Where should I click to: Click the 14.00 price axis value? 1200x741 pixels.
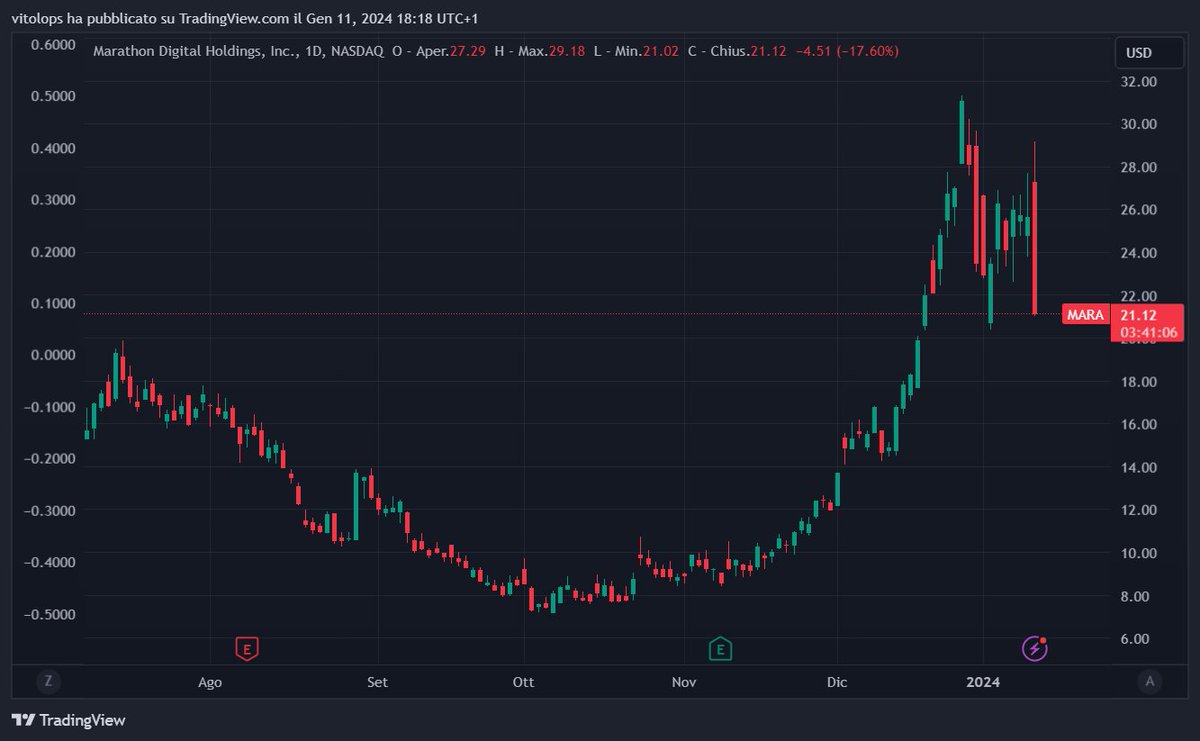pyautogui.click(x=1139, y=468)
